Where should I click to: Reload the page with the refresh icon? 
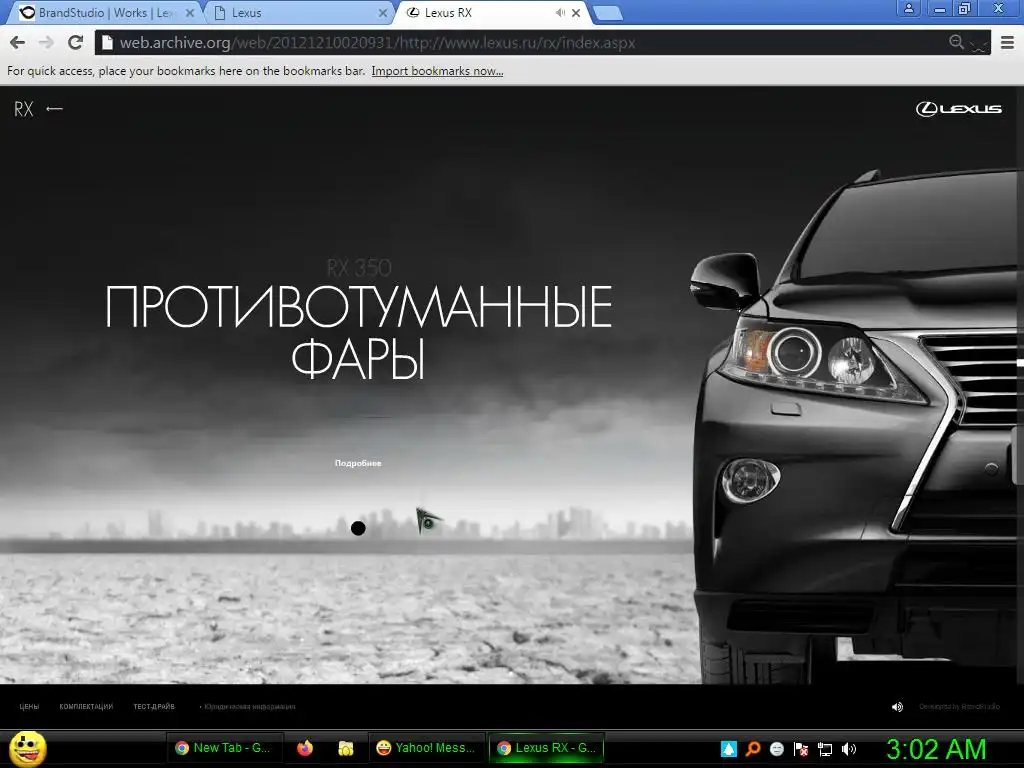(x=76, y=43)
